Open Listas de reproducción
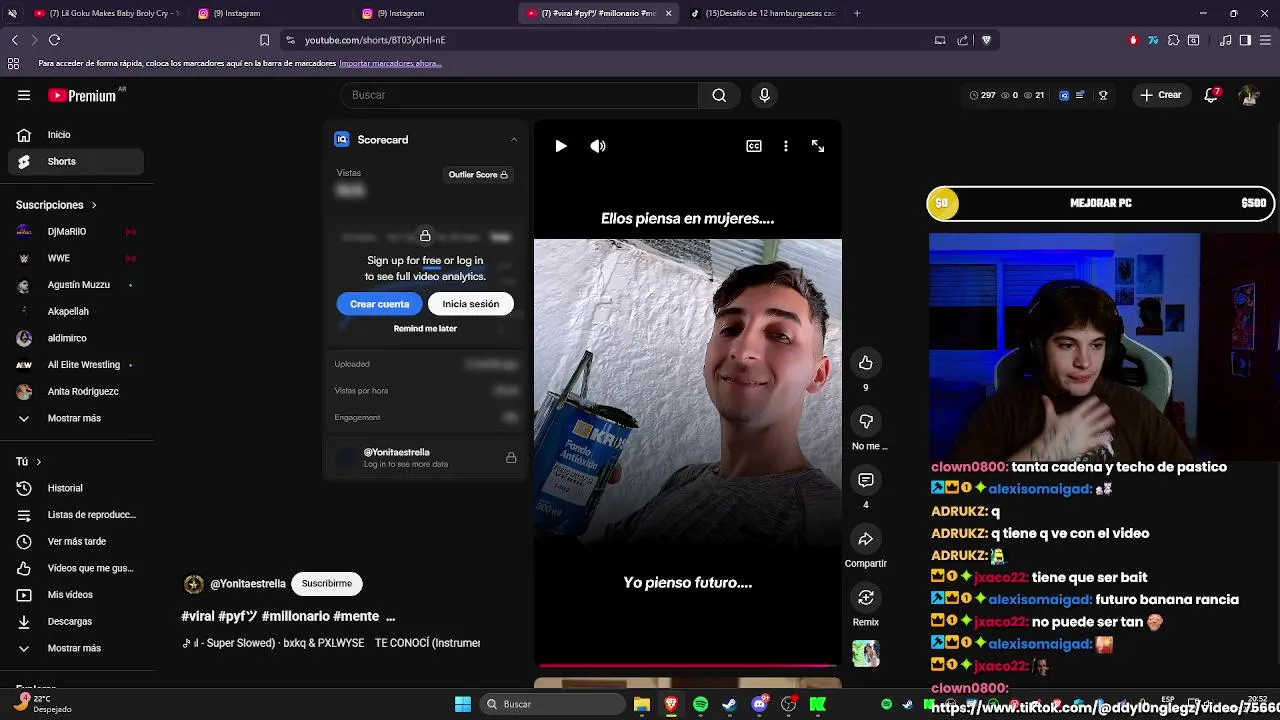Screen dimensions: 1280x720 click(x=76, y=515)
